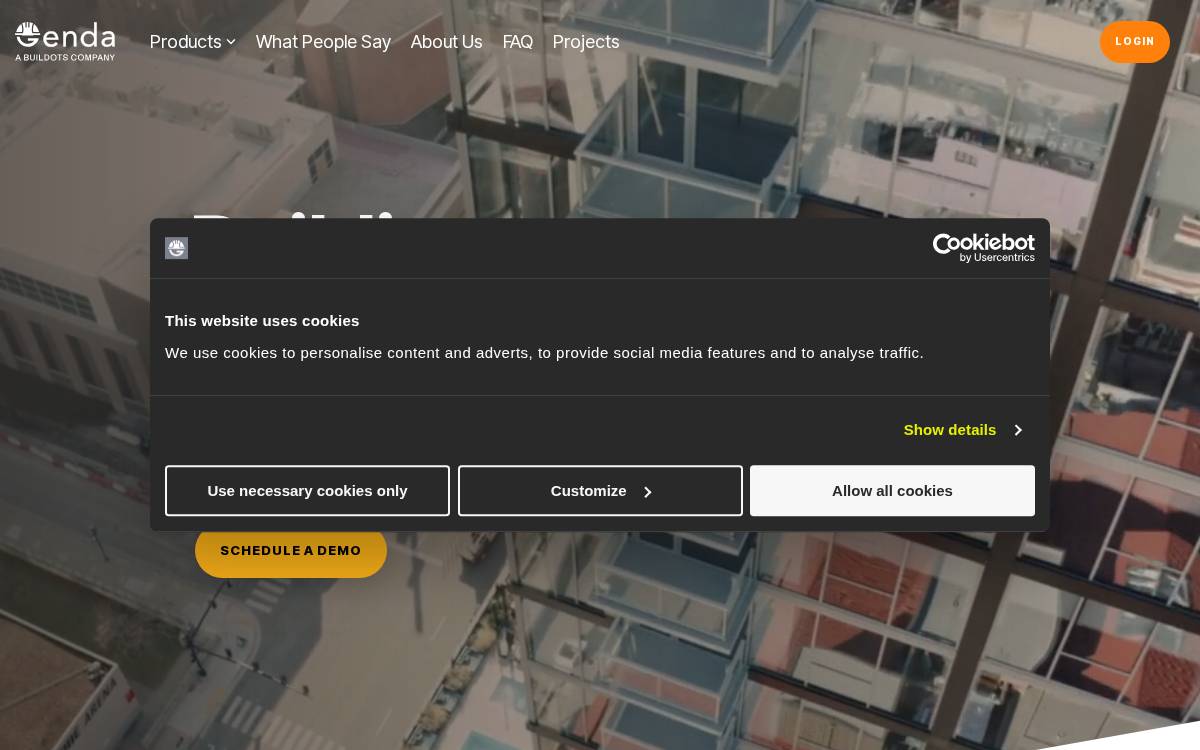Click the "This website uses cookies" heading
Image resolution: width=1200 pixels, height=750 pixels.
(262, 321)
